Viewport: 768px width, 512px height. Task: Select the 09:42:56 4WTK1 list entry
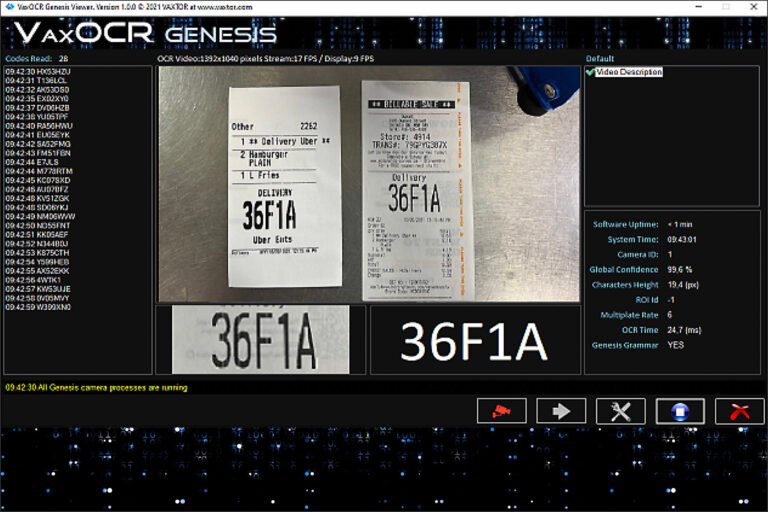click(x=33, y=280)
